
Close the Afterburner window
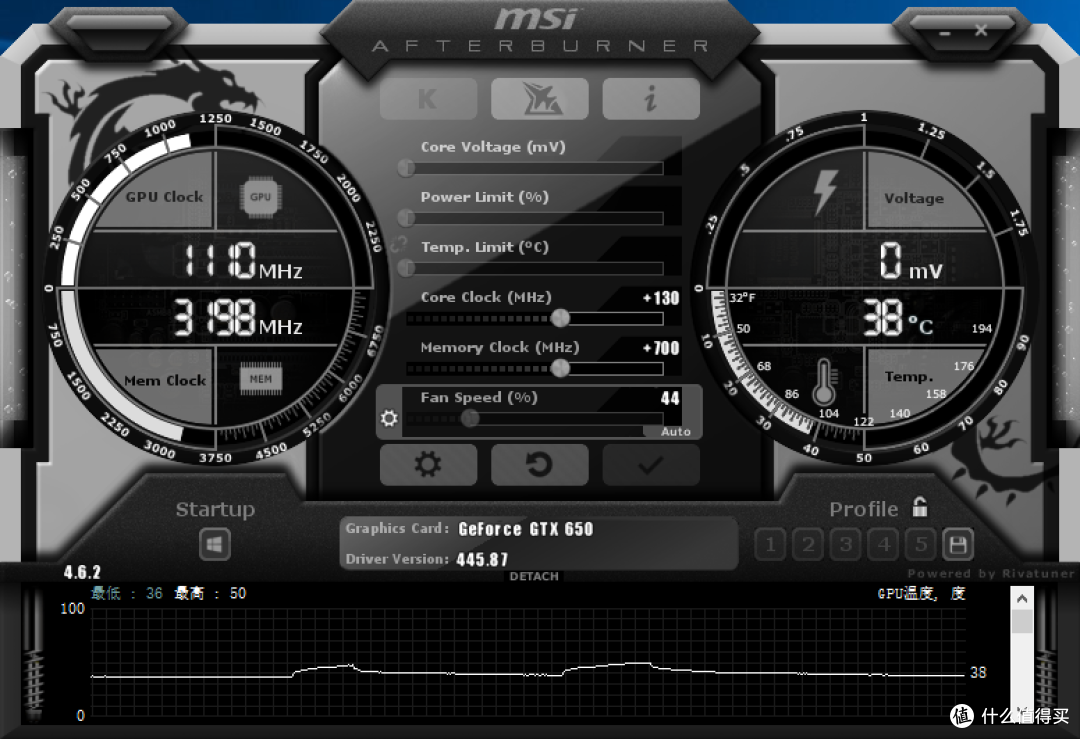point(981,30)
